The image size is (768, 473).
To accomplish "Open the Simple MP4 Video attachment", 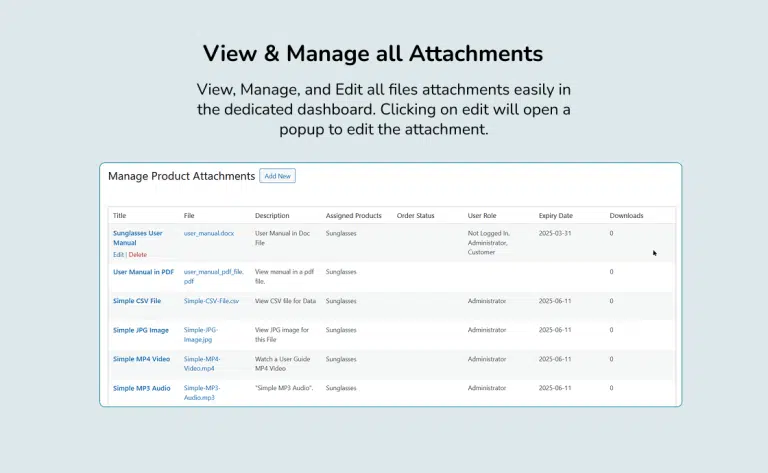I will click(141, 359).
